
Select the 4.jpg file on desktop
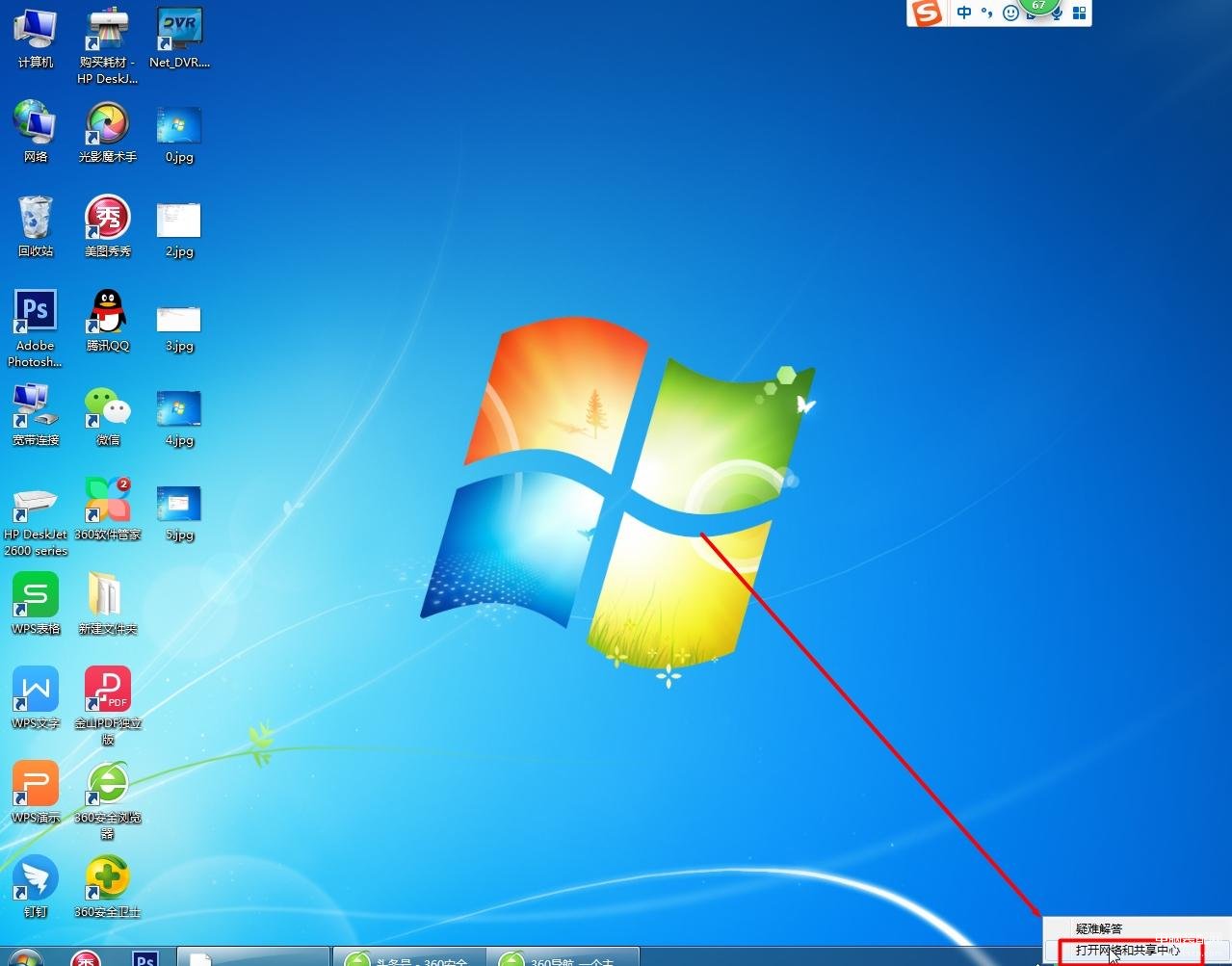coord(179,419)
